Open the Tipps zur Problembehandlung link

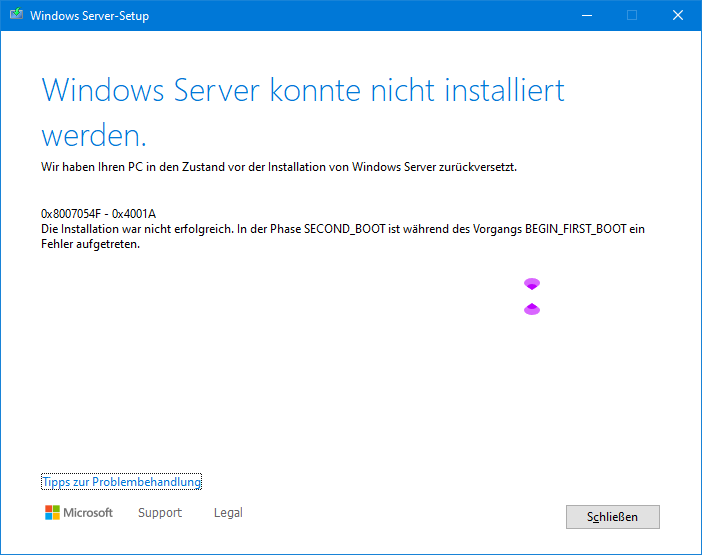(121, 482)
